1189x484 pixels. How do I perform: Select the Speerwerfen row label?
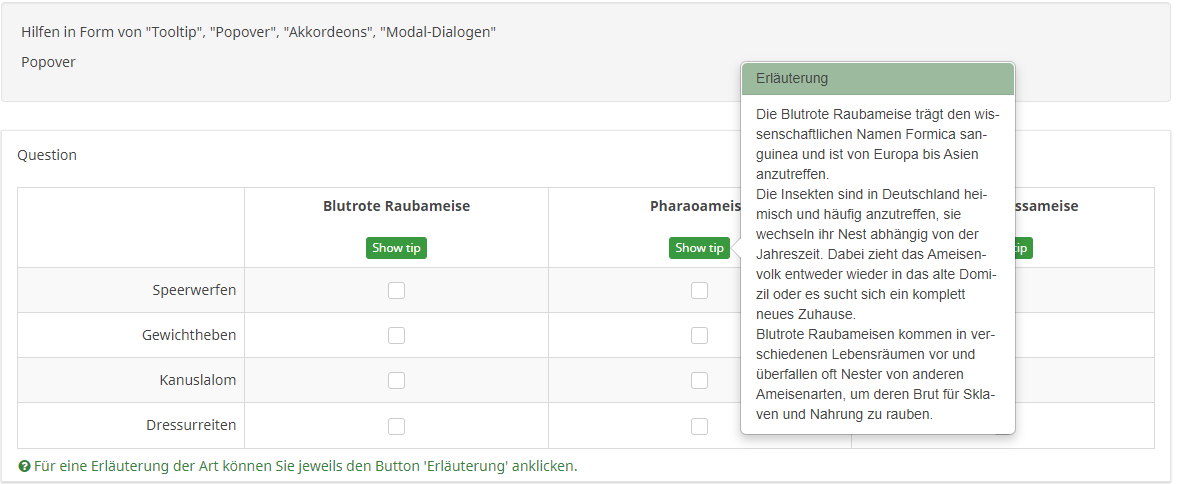pos(194,290)
